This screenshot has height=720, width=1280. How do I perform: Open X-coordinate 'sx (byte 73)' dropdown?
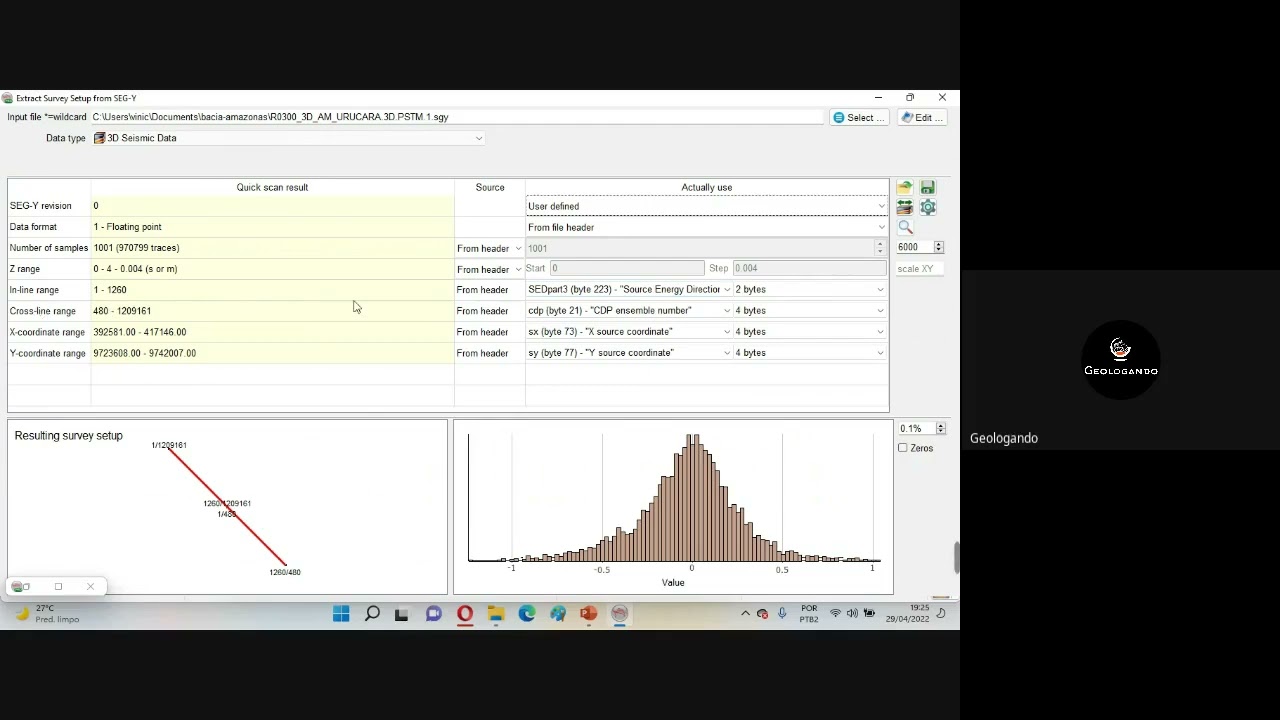click(x=629, y=331)
